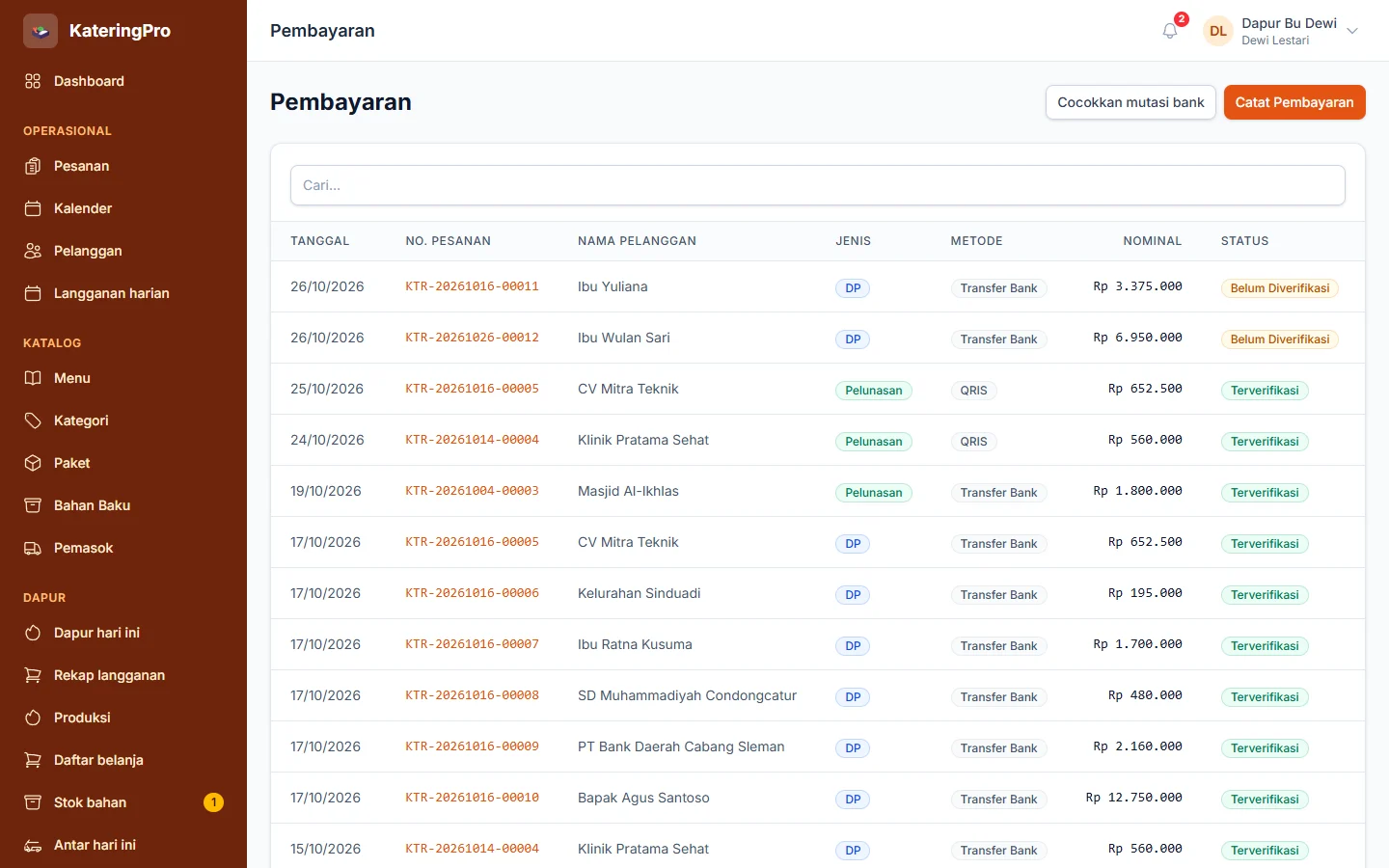Click the Catat Pembayaran button

[1294, 102]
